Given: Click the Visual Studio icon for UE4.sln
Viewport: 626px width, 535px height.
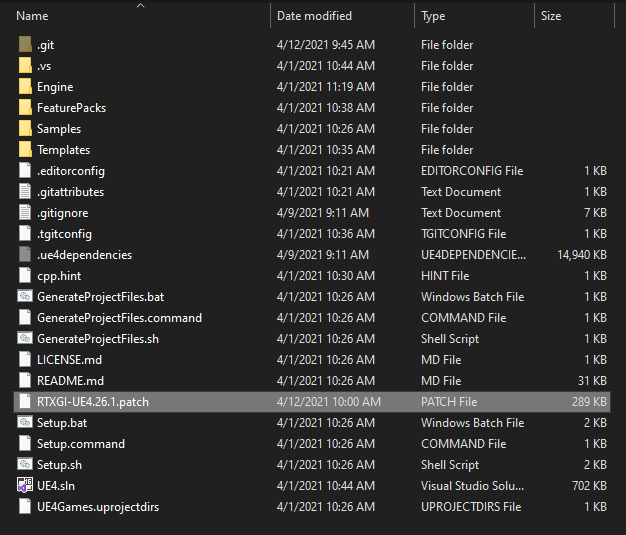Looking at the screenshot, I should [x=26, y=486].
